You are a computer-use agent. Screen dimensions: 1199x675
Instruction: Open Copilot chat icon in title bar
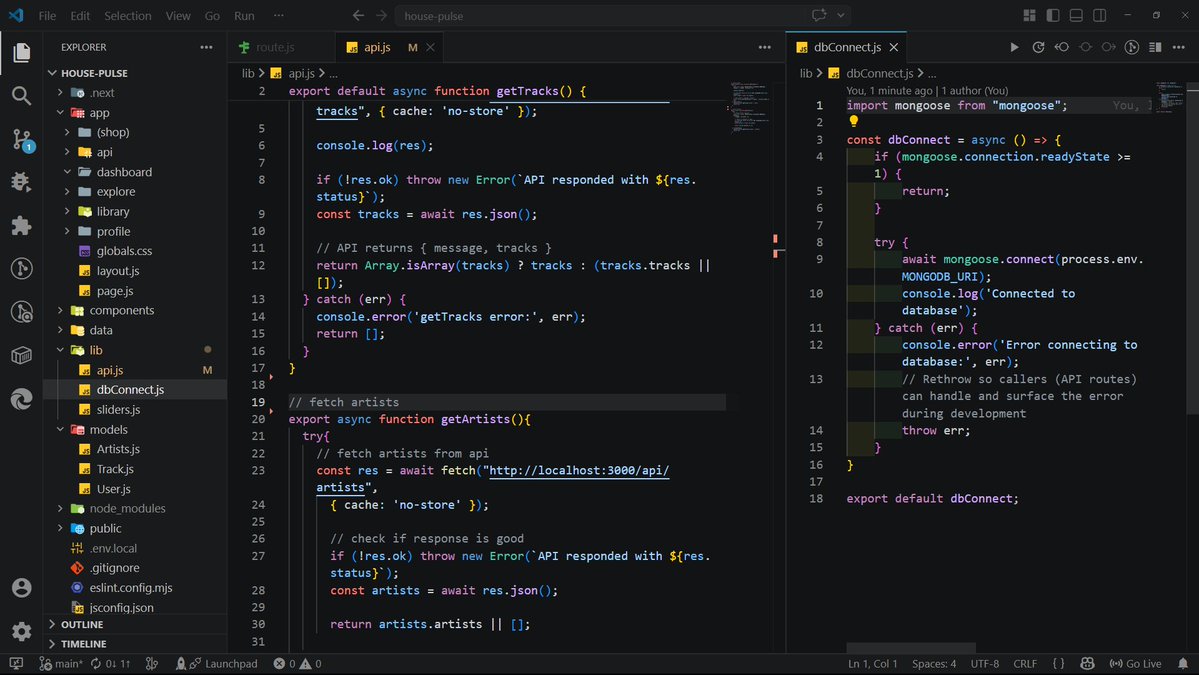point(820,16)
